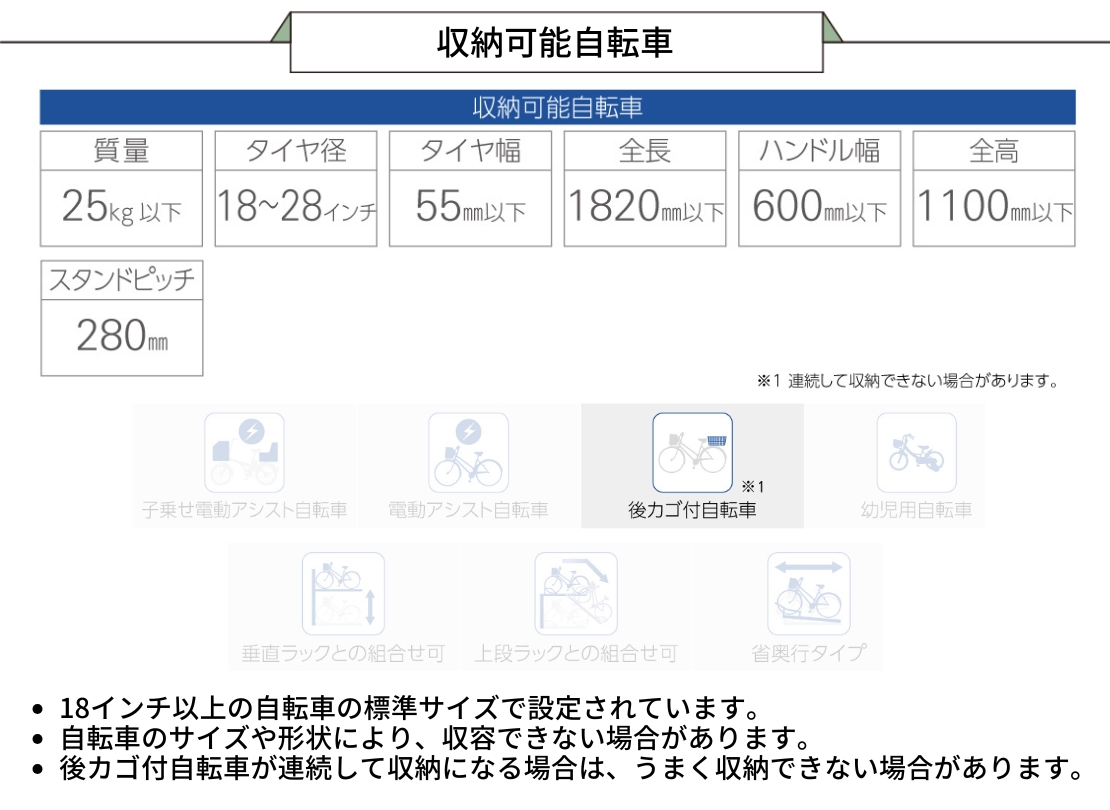
Task: Click the 子乗せ電動アシスト自転車 icon
Action: pyautogui.click(x=244, y=453)
